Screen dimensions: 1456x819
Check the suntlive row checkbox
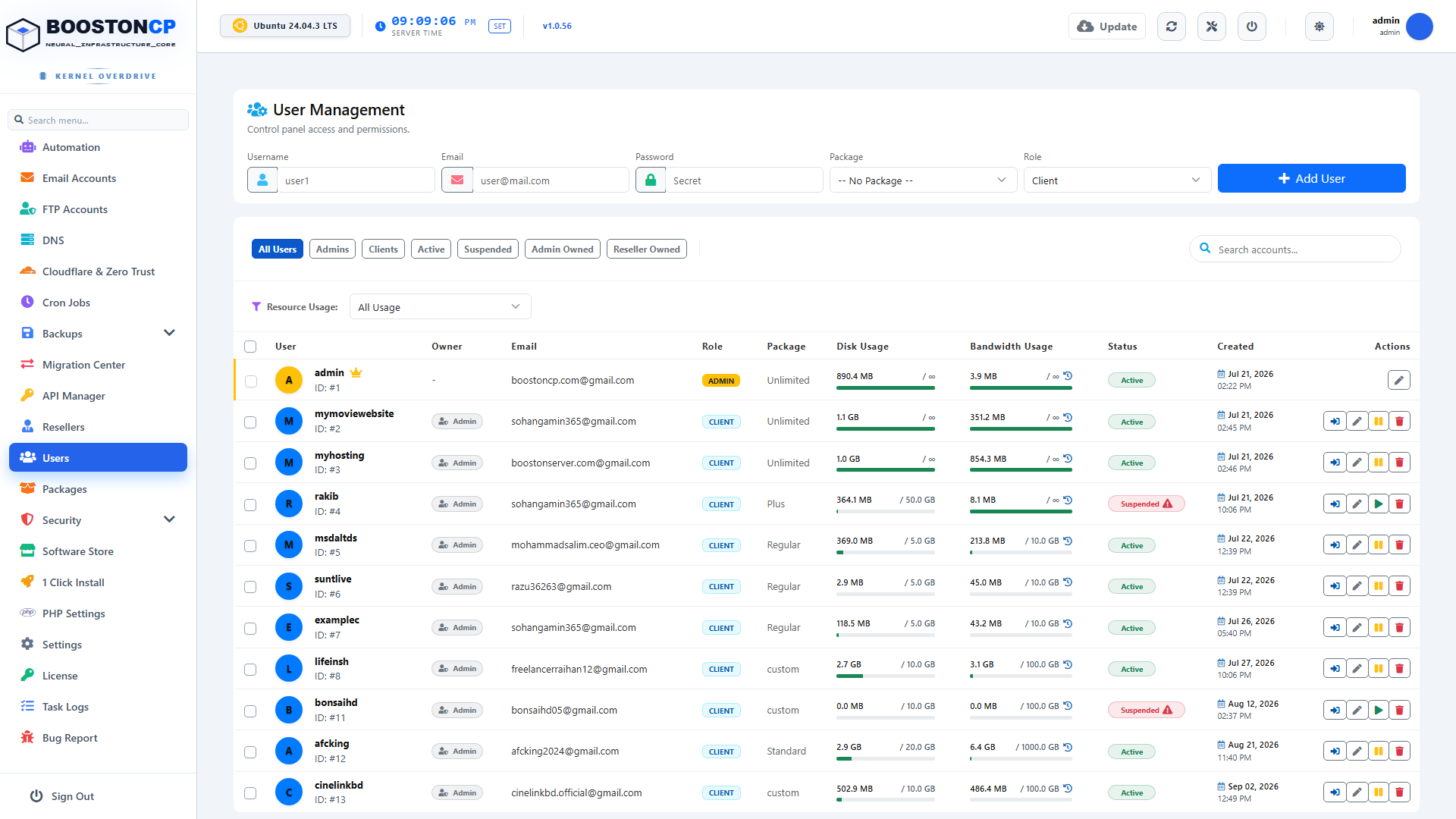click(x=250, y=587)
